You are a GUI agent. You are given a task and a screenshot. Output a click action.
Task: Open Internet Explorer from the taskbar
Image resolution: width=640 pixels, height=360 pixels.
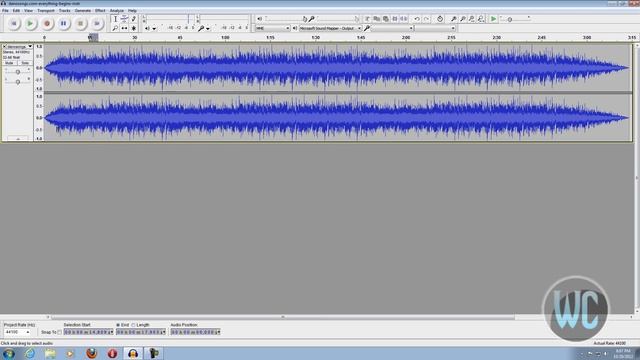29,353
